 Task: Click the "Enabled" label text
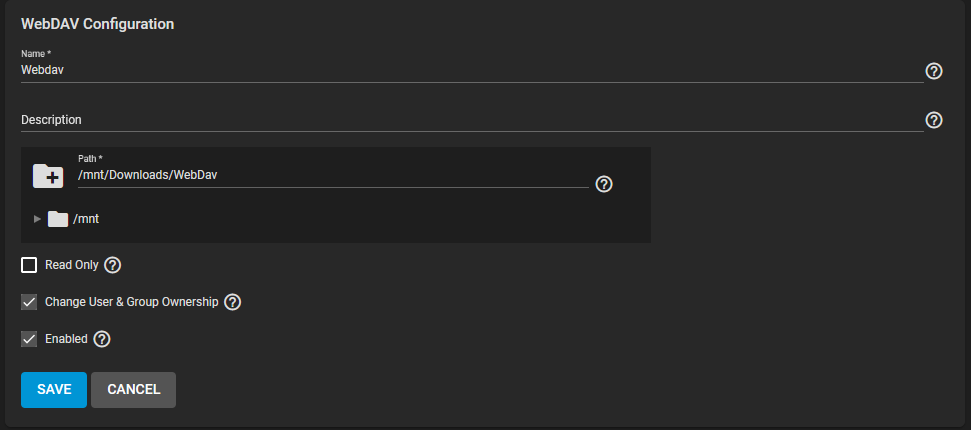pyautogui.click(x=66, y=339)
